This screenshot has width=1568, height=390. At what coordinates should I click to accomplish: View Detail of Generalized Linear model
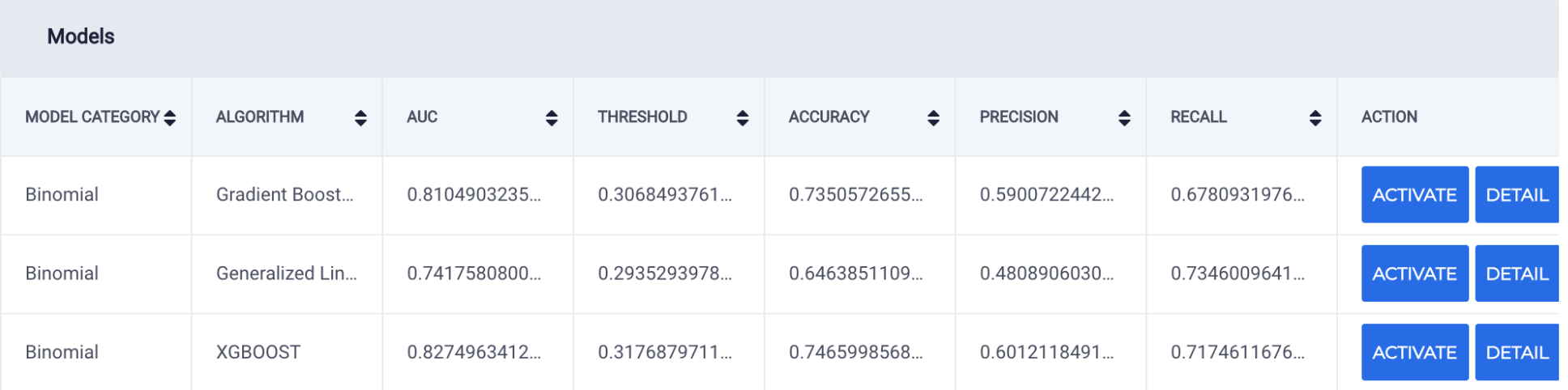[x=1517, y=273]
